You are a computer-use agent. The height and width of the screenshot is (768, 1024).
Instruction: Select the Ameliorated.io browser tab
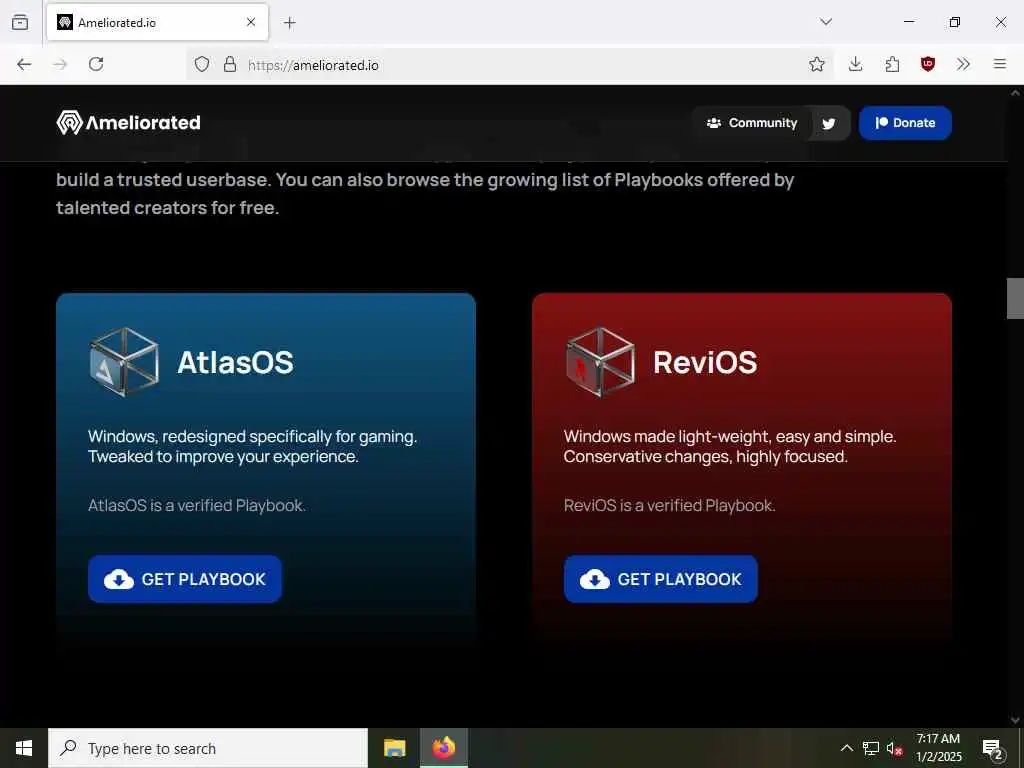pos(157,22)
